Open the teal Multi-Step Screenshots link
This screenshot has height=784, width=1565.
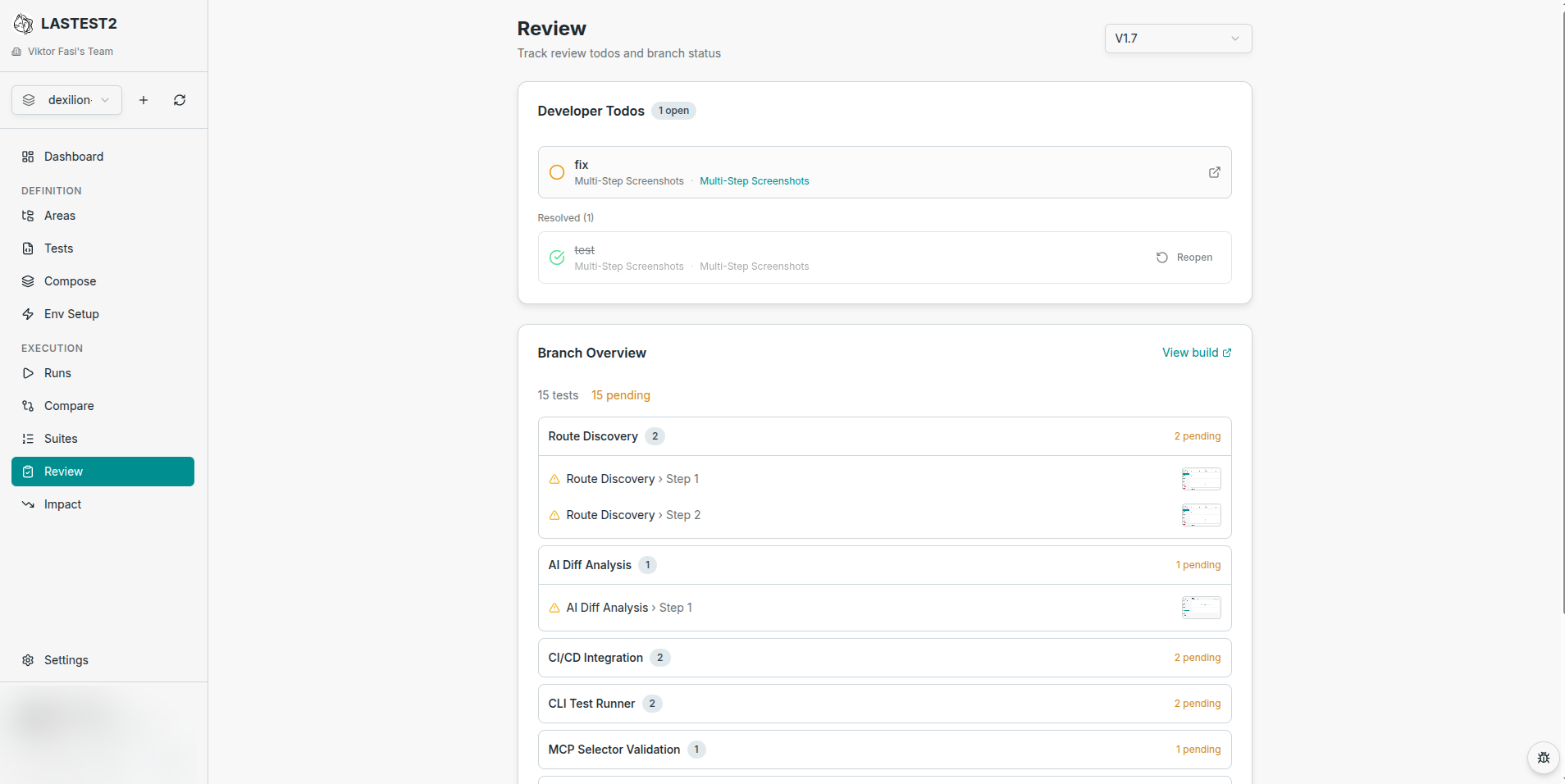click(x=754, y=181)
